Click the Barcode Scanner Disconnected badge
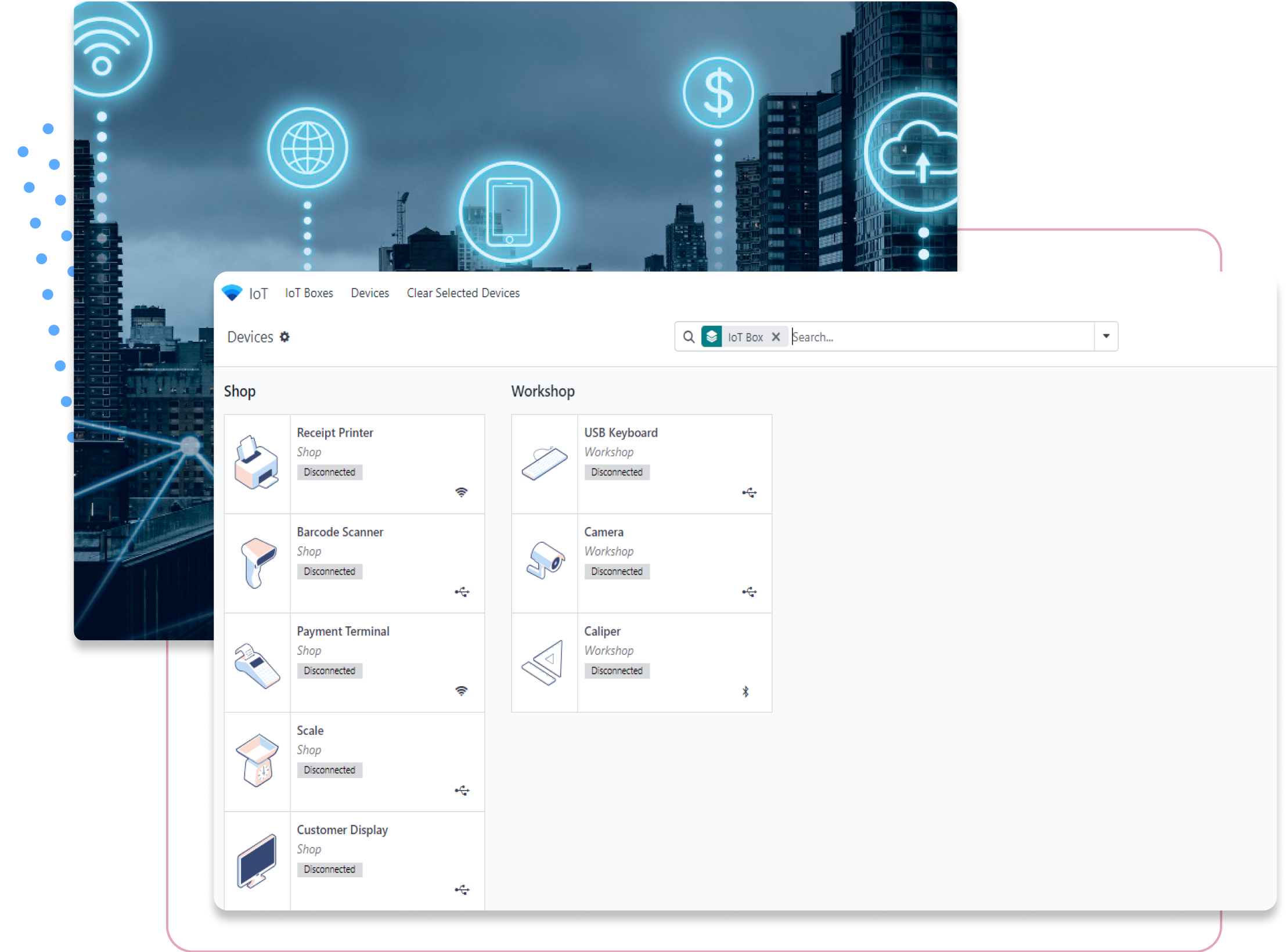This screenshot has width=1286, height=952. pyautogui.click(x=329, y=572)
